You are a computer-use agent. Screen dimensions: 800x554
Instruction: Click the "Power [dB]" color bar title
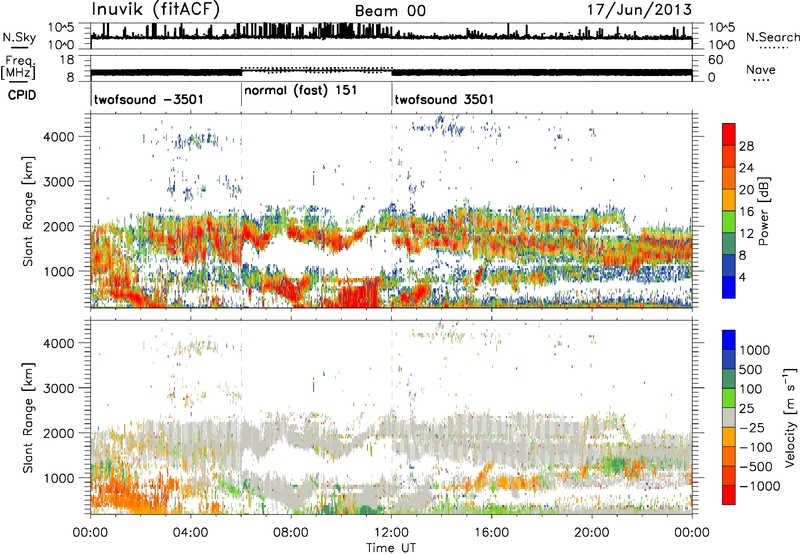click(x=763, y=211)
